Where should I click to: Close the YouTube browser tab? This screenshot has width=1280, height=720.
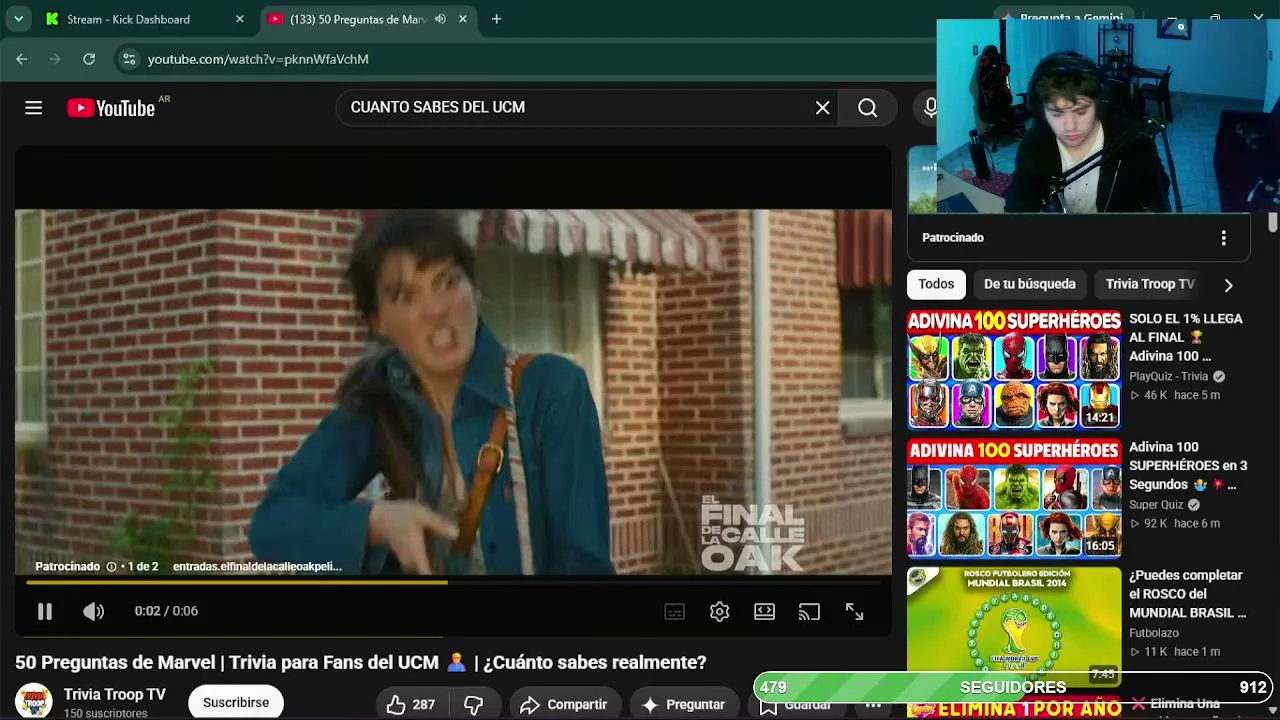[x=463, y=19]
